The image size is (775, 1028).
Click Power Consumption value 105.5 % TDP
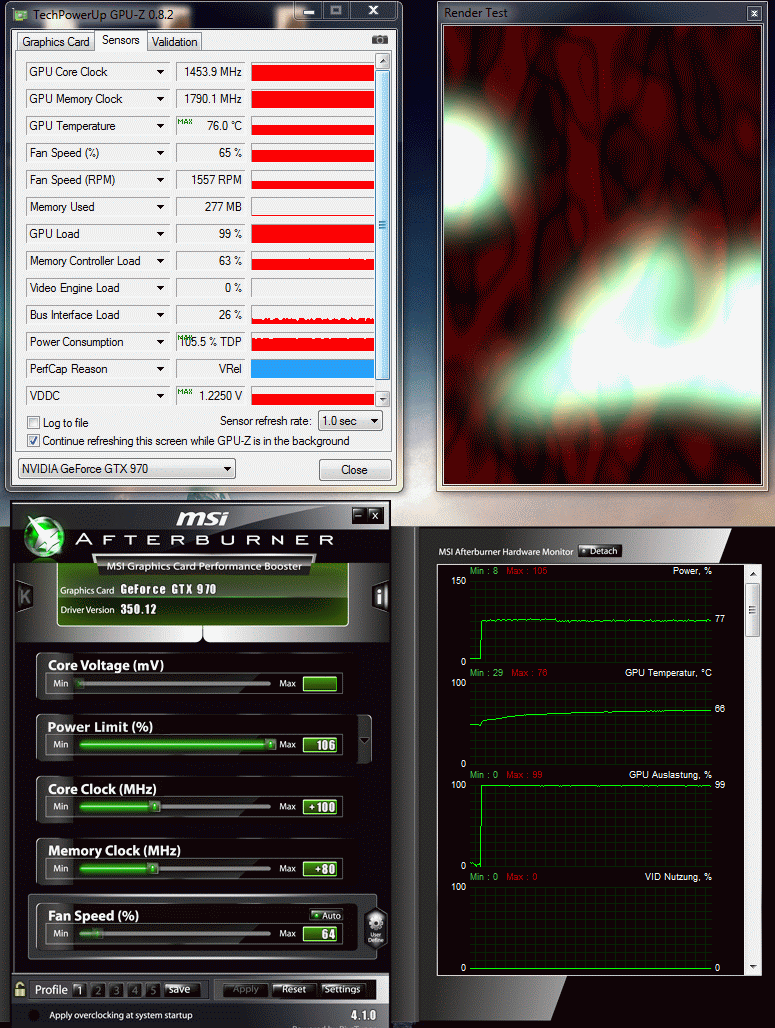pos(210,342)
